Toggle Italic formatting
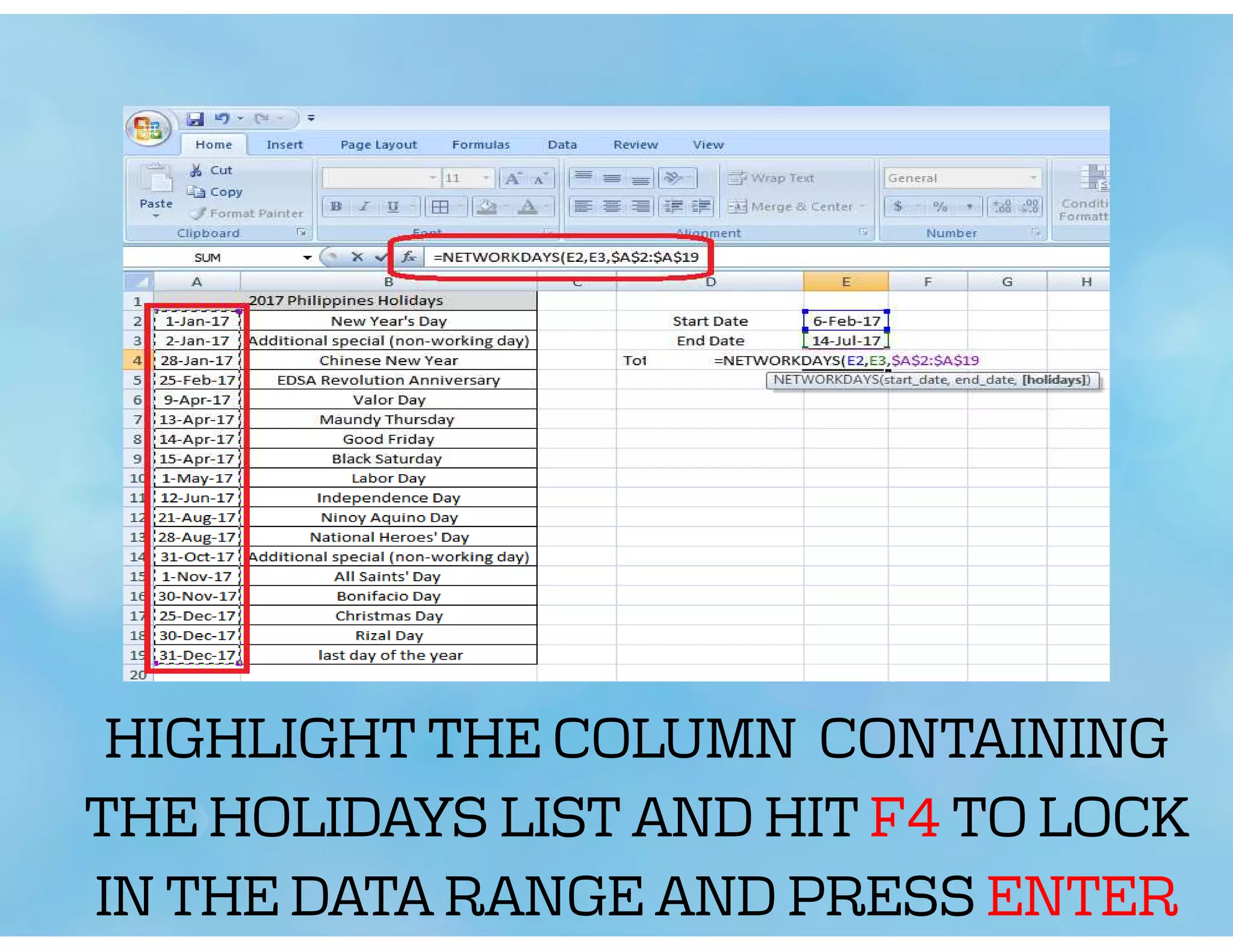The width and height of the screenshot is (1233, 952). coord(364,207)
